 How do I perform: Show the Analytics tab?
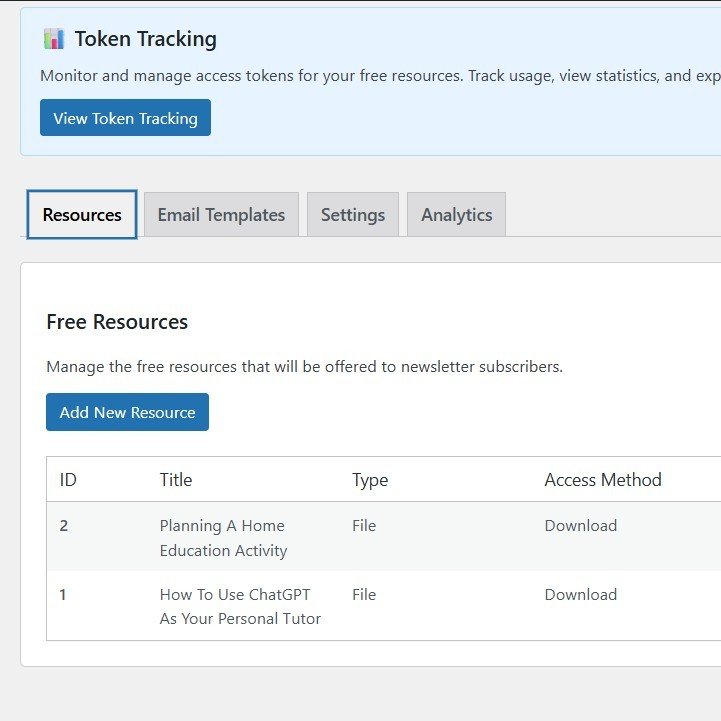456,215
